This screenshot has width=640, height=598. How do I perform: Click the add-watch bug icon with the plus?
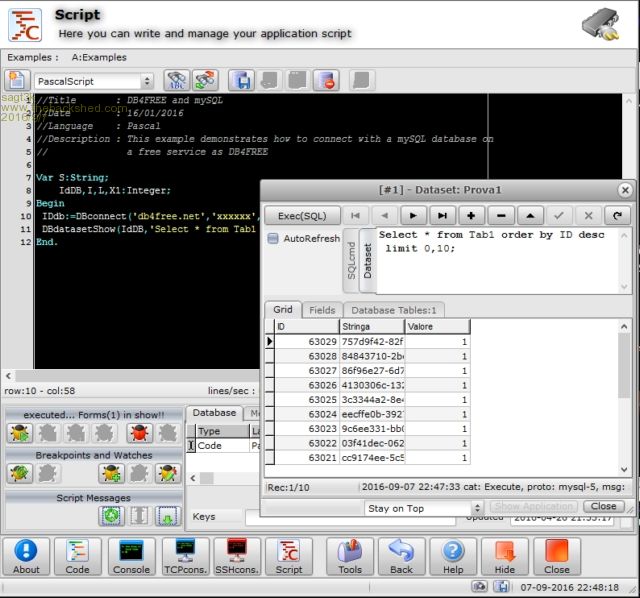click(111, 473)
